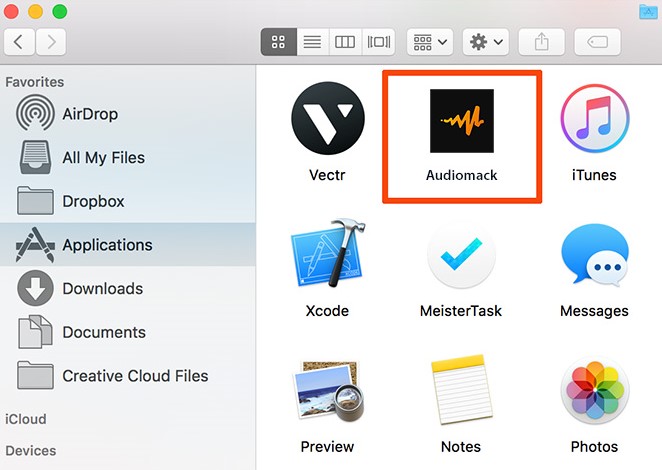Click the Photos name label
Screen dimensions: 662x470
click(594, 447)
